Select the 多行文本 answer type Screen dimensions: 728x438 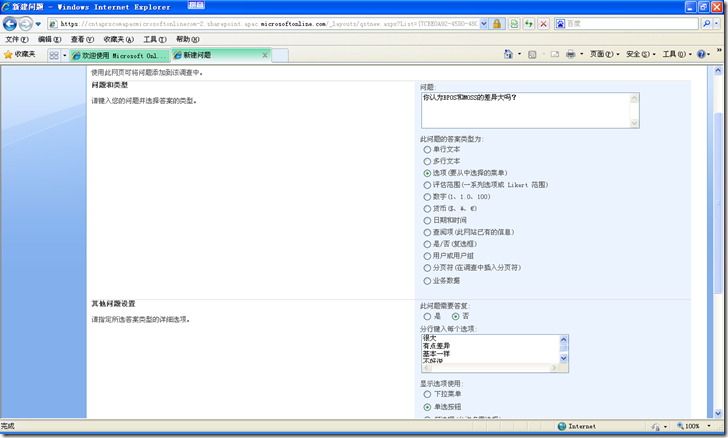(427, 161)
